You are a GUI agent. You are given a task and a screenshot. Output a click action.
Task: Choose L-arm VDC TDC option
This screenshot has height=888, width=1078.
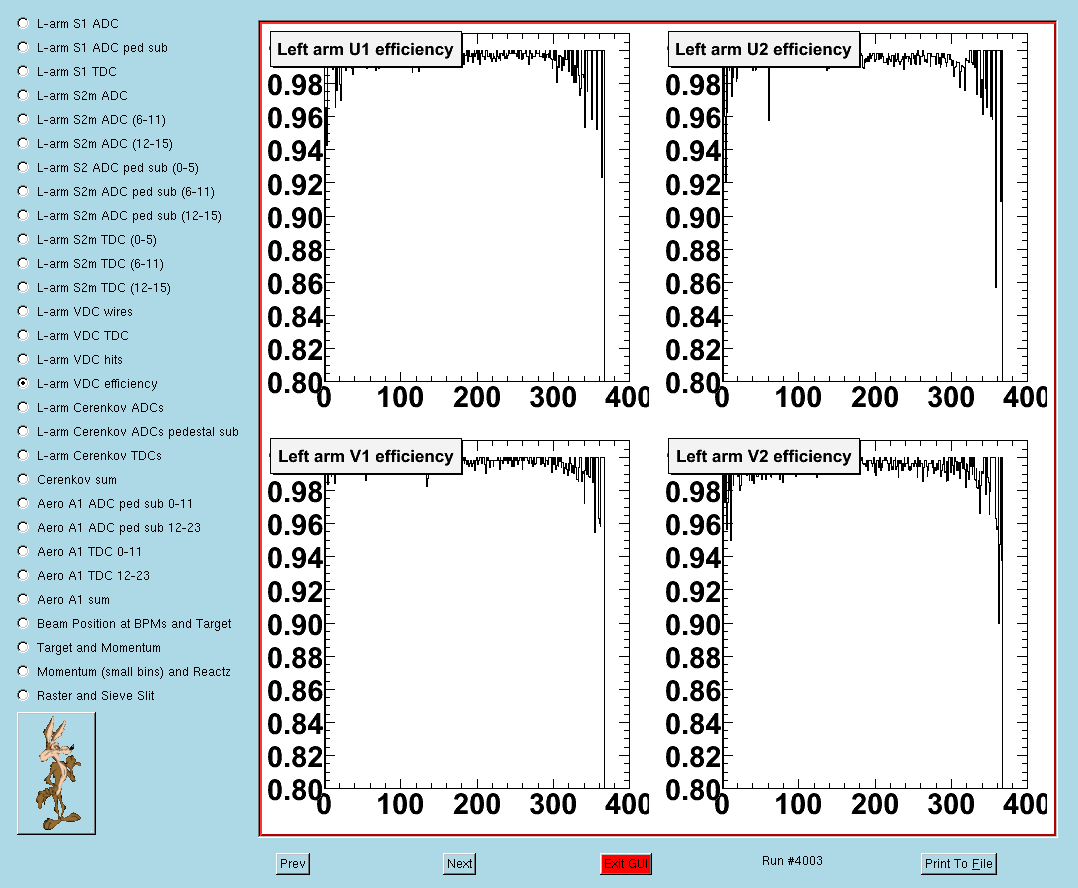[x=23, y=335]
